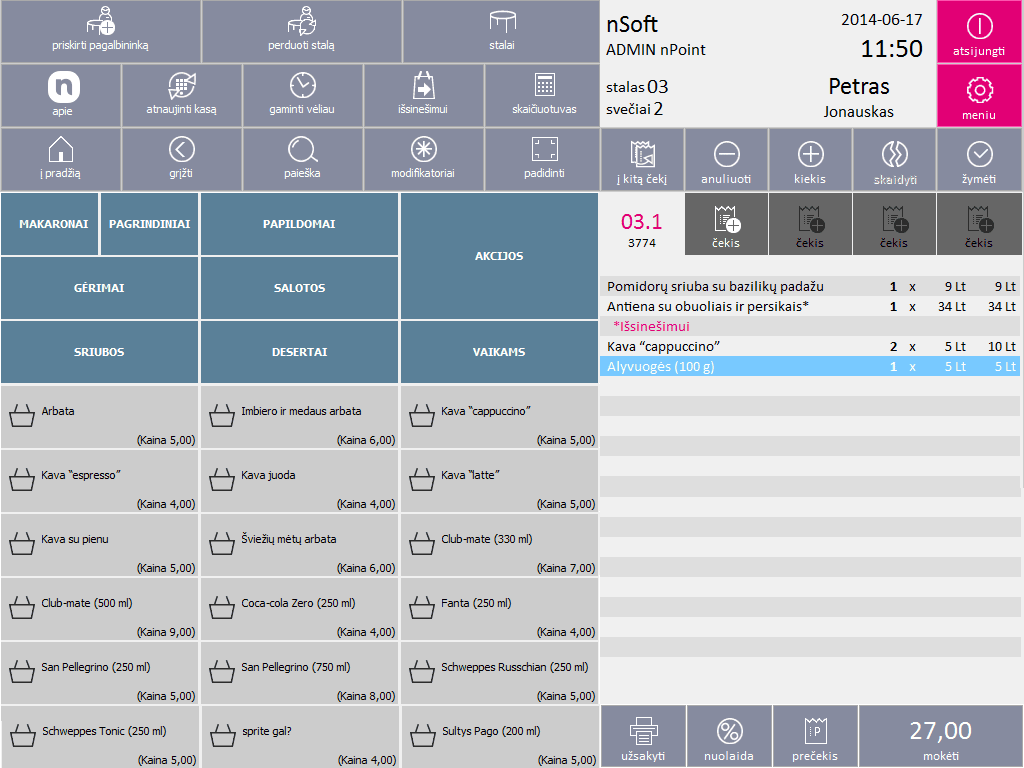Click the paieška search magnifier
The image size is (1024, 768).
[x=302, y=150]
